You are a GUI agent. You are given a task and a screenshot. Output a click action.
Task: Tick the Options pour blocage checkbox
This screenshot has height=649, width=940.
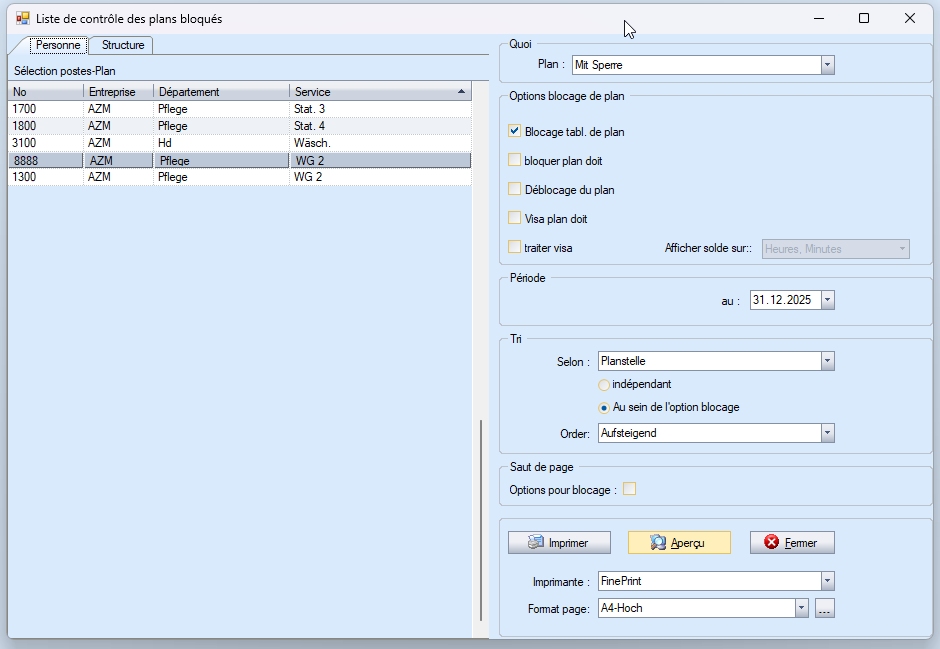point(630,489)
